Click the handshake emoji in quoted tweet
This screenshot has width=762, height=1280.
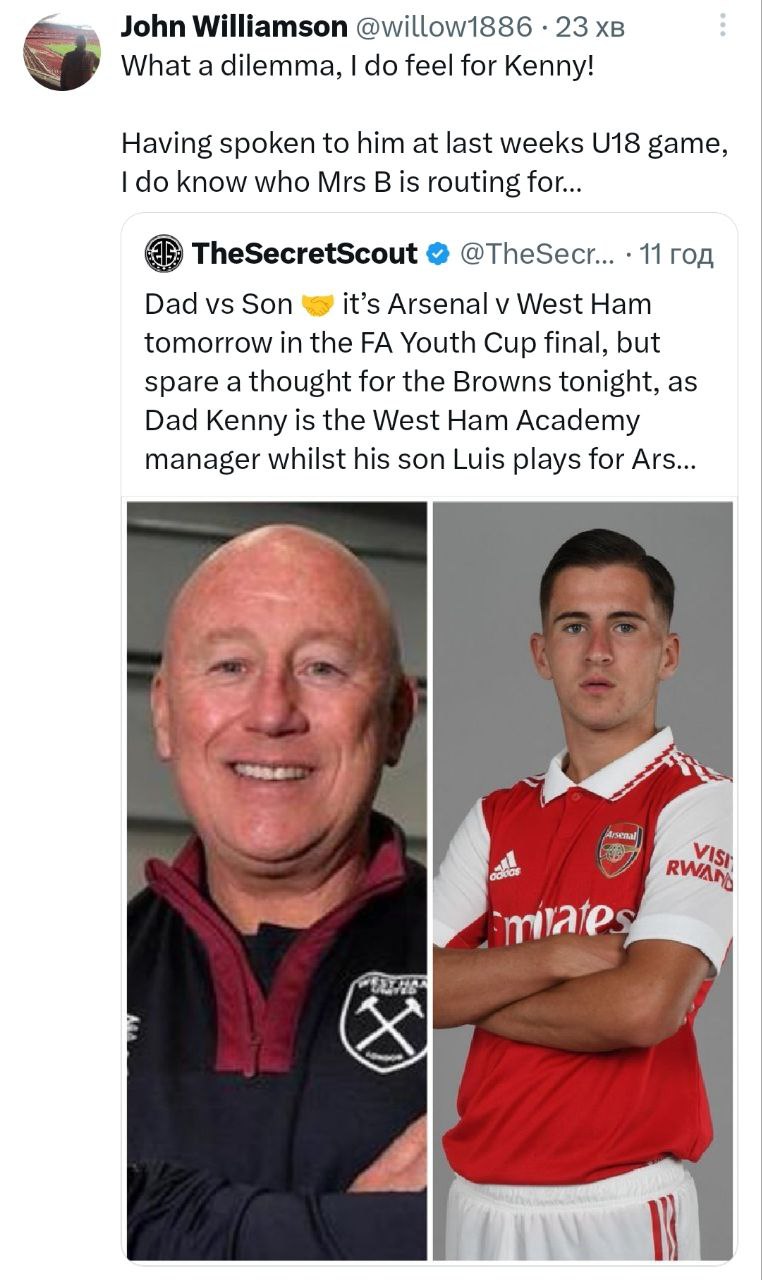coord(316,304)
